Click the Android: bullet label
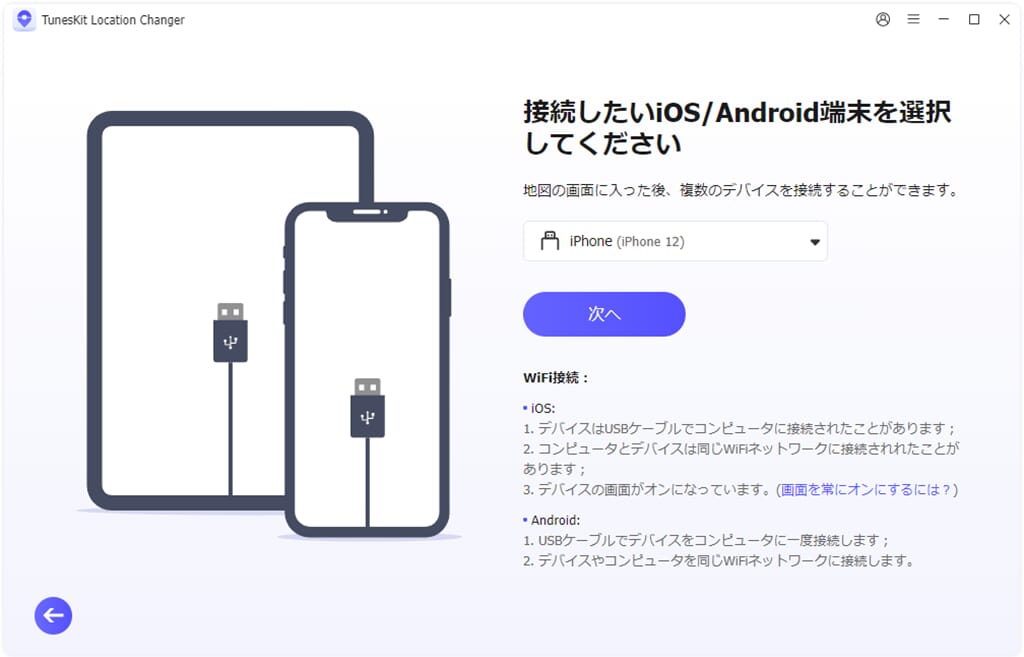The height and width of the screenshot is (657, 1024). 552,520
